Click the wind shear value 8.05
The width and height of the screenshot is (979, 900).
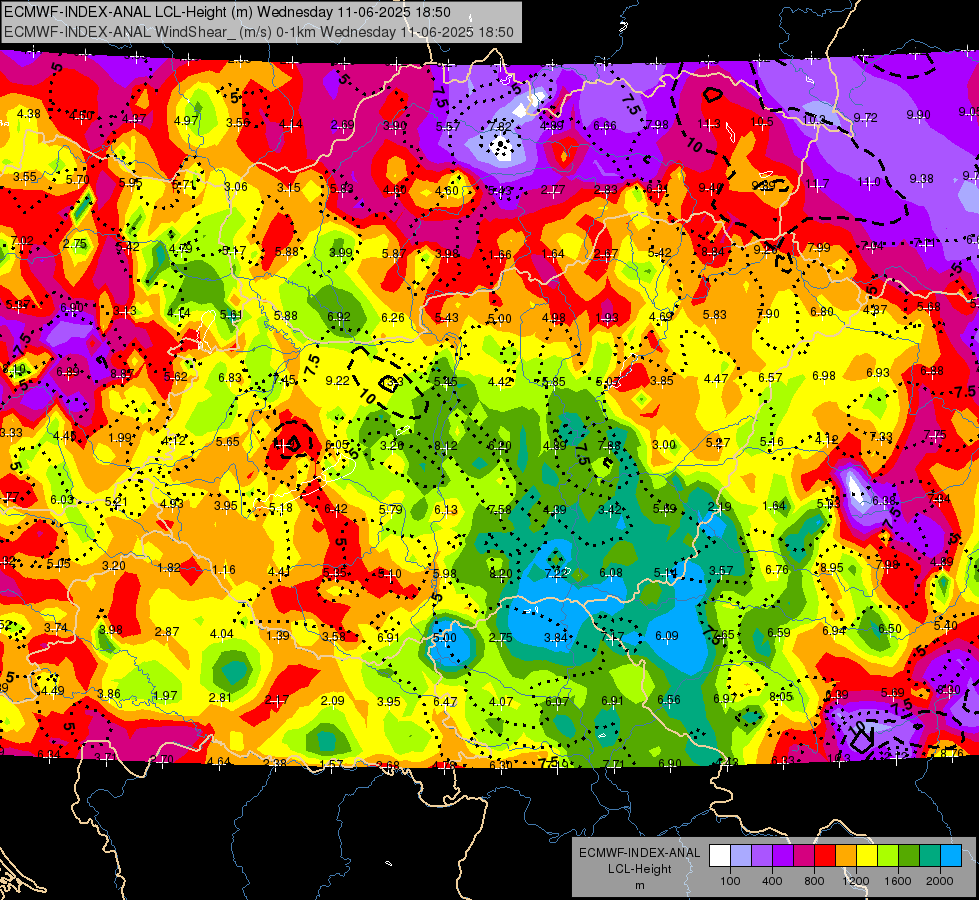coord(780,696)
